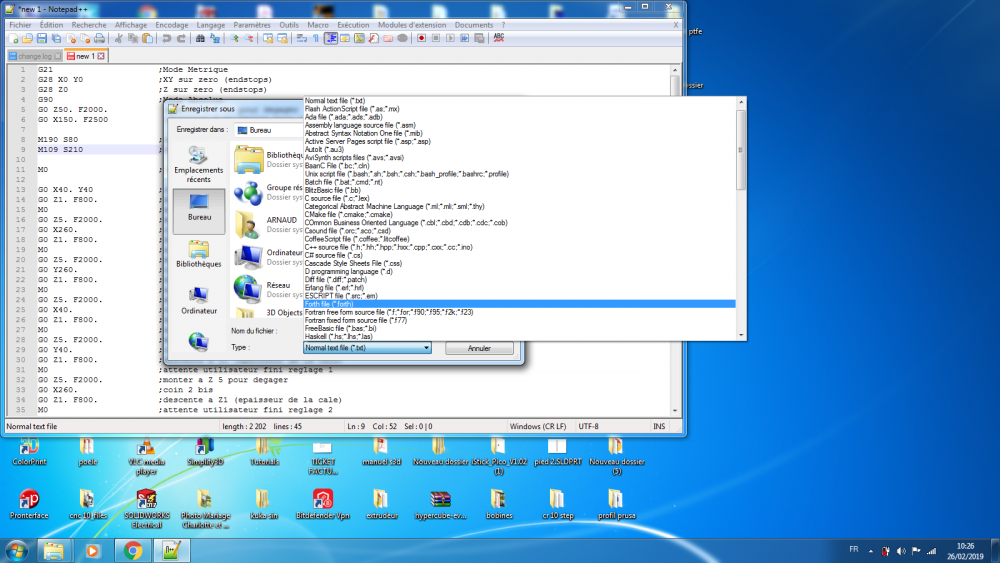Open the Recherche menu
1000x563 pixels.
[x=89, y=25]
